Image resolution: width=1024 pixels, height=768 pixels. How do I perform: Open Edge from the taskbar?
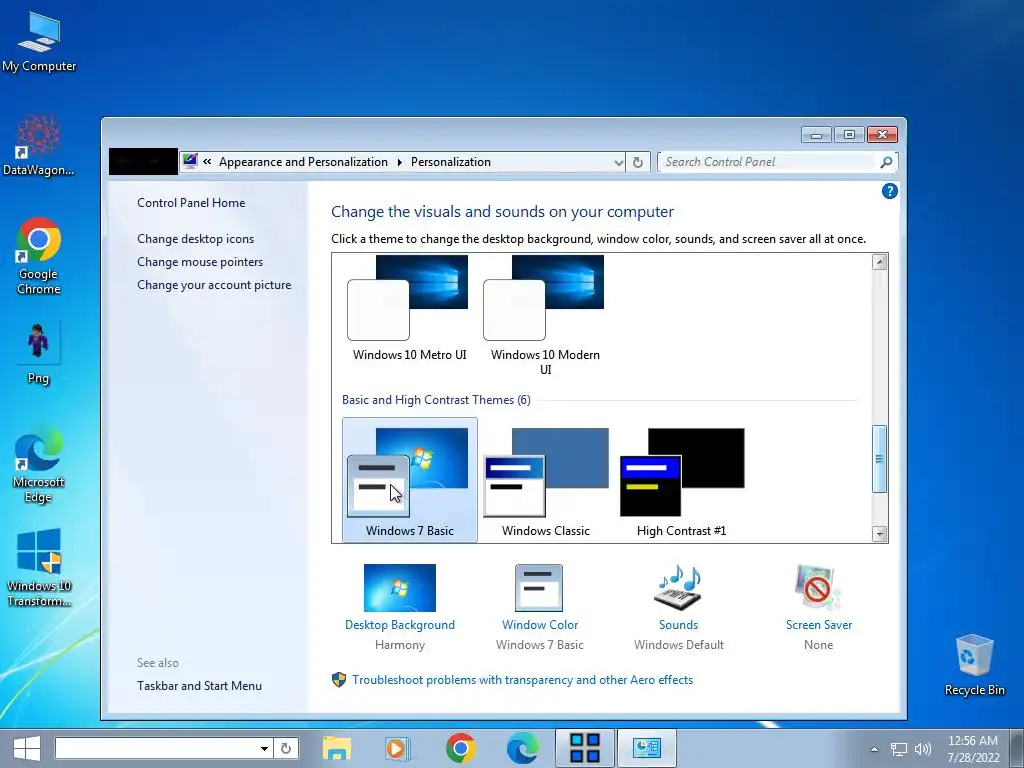tap(522, 748)
